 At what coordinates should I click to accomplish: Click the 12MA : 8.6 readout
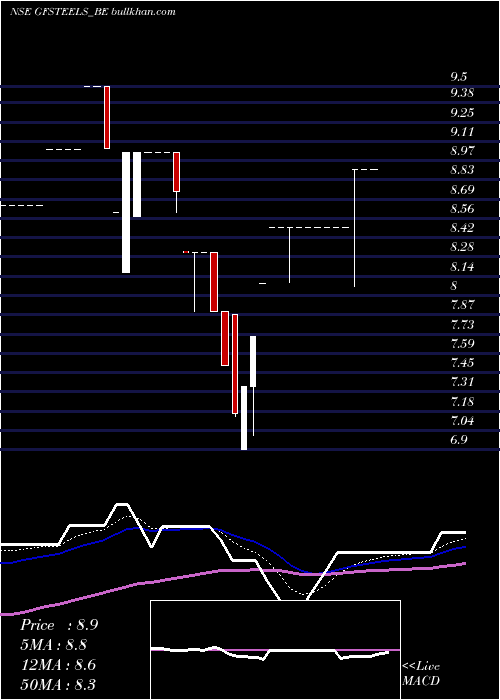tap(58, 664)
